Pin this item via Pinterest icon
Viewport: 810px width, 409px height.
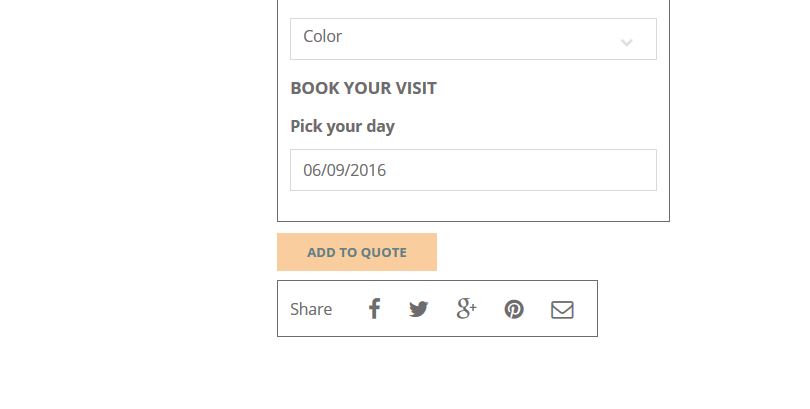pos(514,310)
